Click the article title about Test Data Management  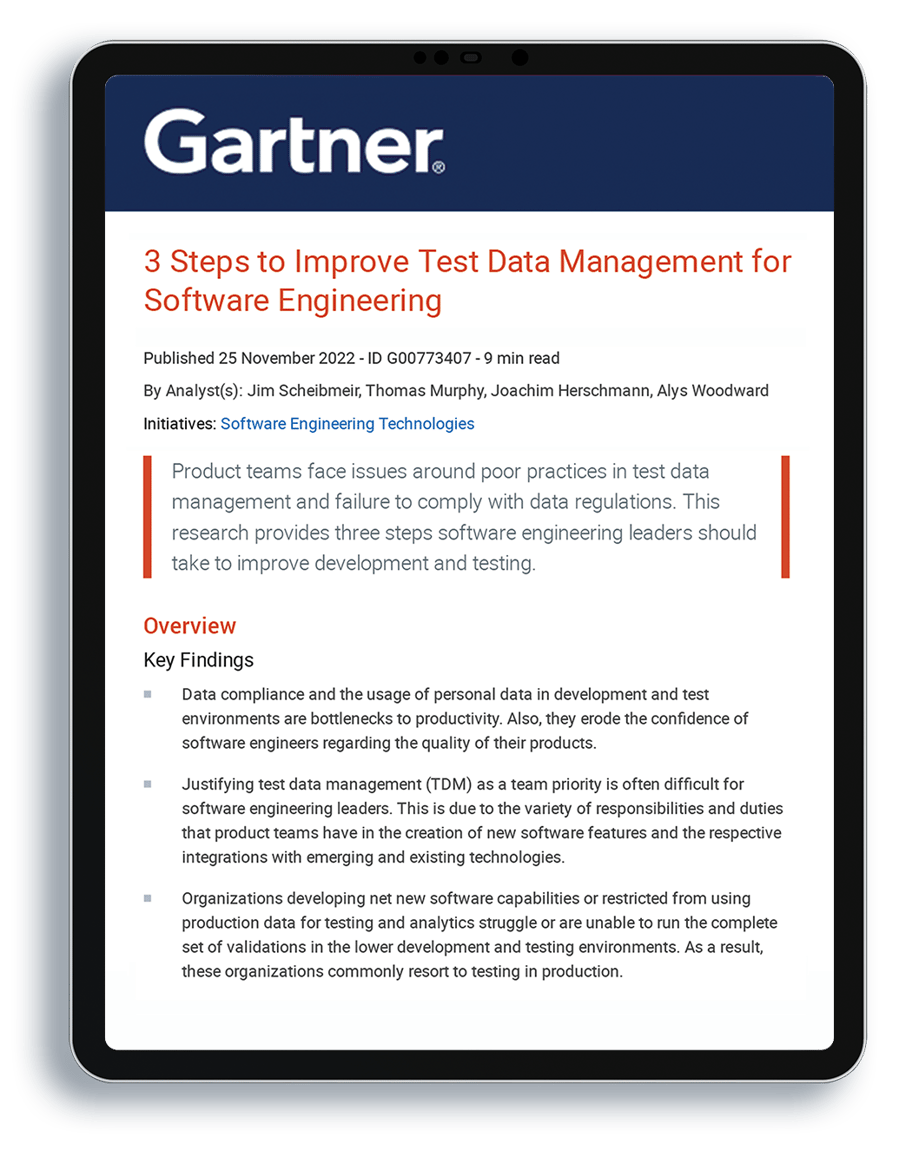(466, 281)
